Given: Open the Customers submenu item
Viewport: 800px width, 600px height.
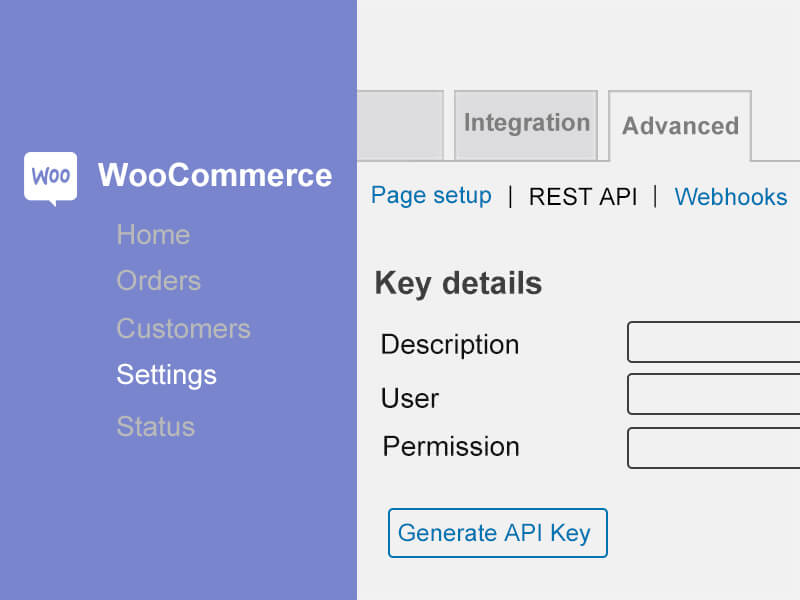Looking at the screenshot, I should 184,329.
